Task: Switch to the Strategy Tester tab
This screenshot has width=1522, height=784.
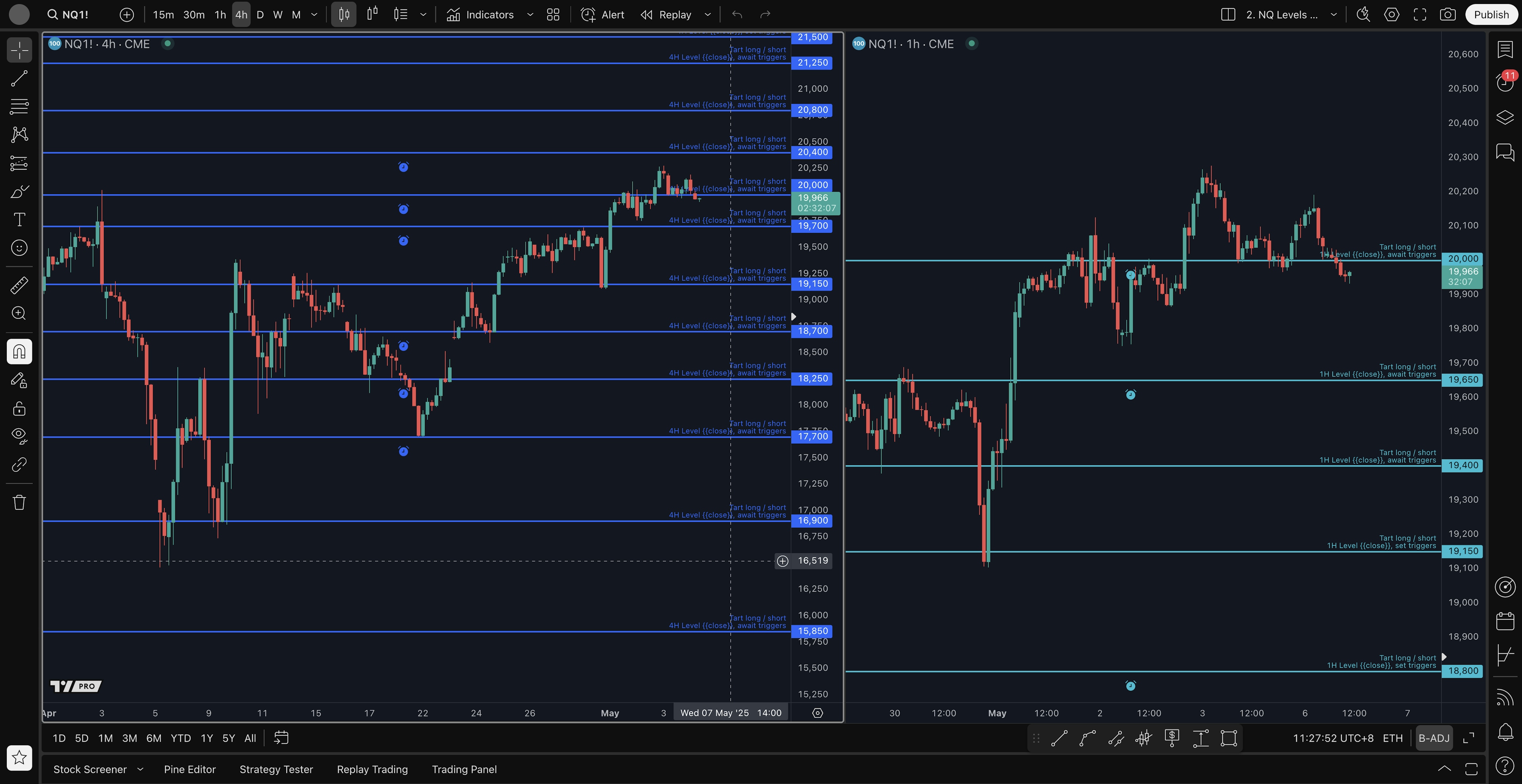Action: pos(276,769)
